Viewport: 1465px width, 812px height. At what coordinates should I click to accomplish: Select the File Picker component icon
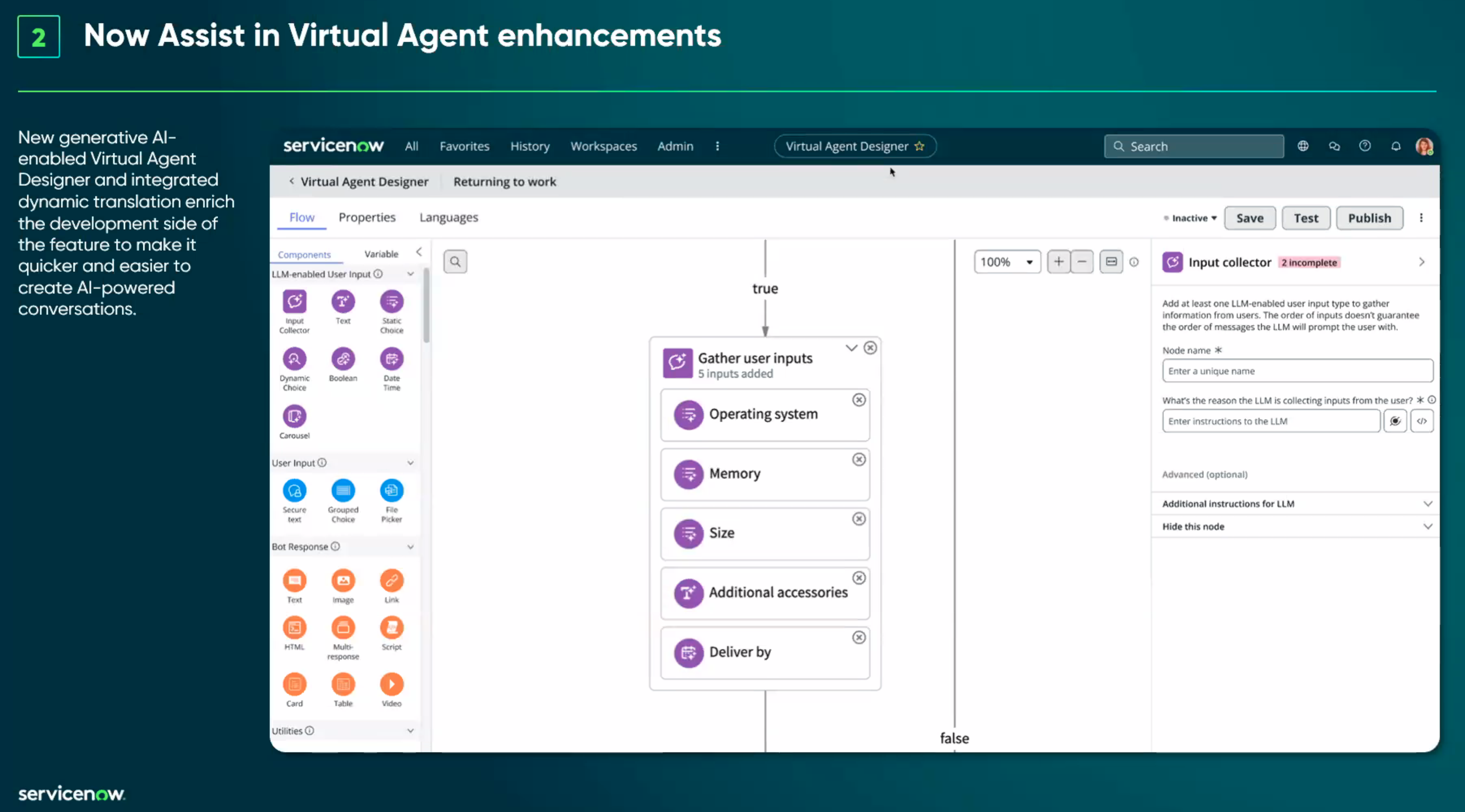pyautogui.click(x=392, y=491)
